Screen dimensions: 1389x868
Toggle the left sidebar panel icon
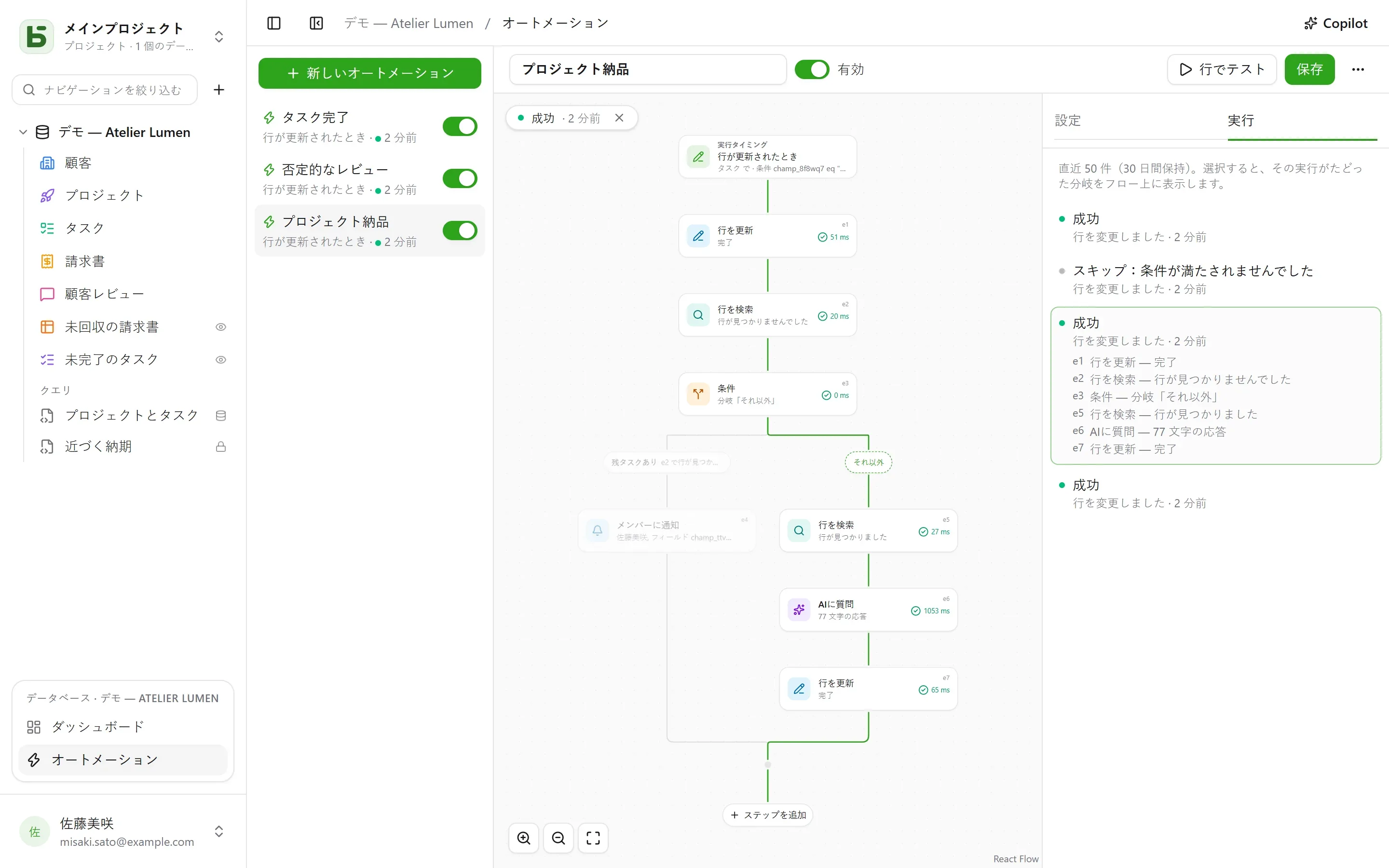tap(274, 23)
